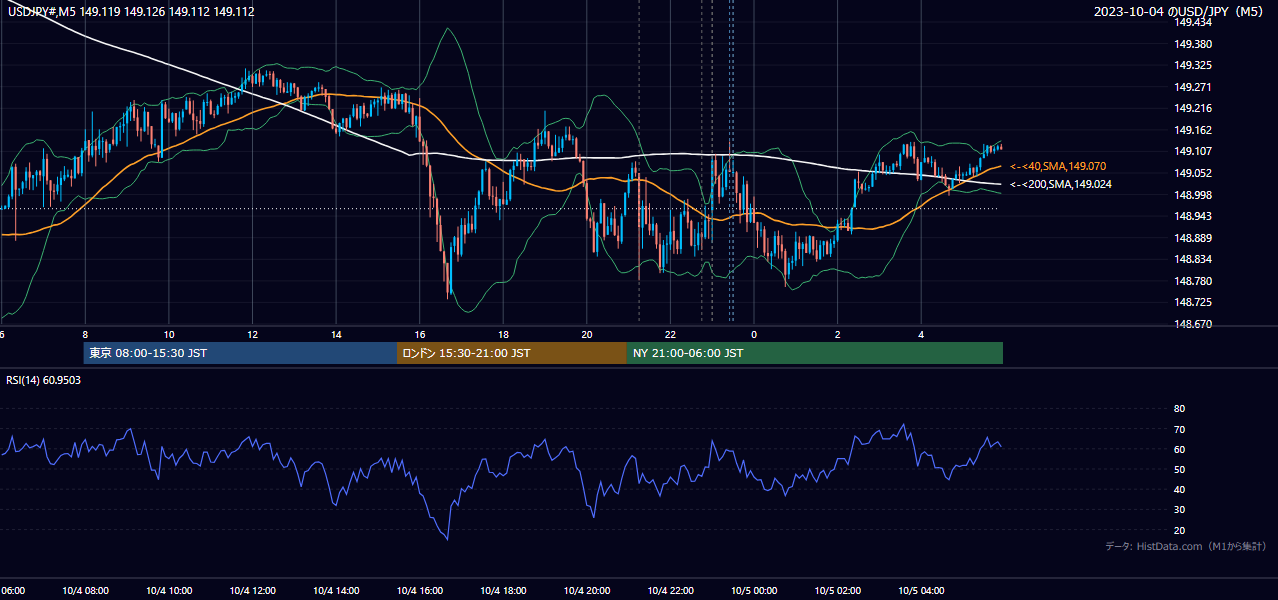Click hour label 14 under the price chart
The height and width of the screenshot is (600, 1278).
336,334
